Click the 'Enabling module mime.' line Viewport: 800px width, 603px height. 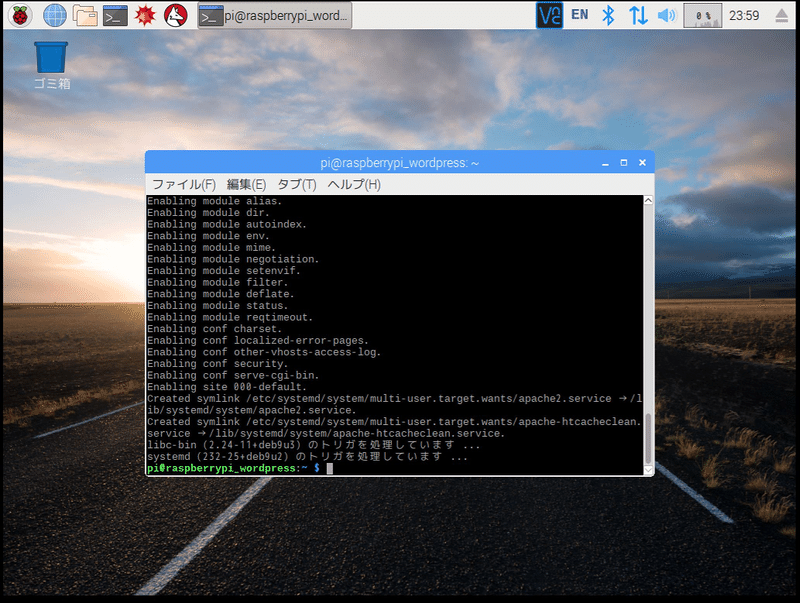coord(211,247)
